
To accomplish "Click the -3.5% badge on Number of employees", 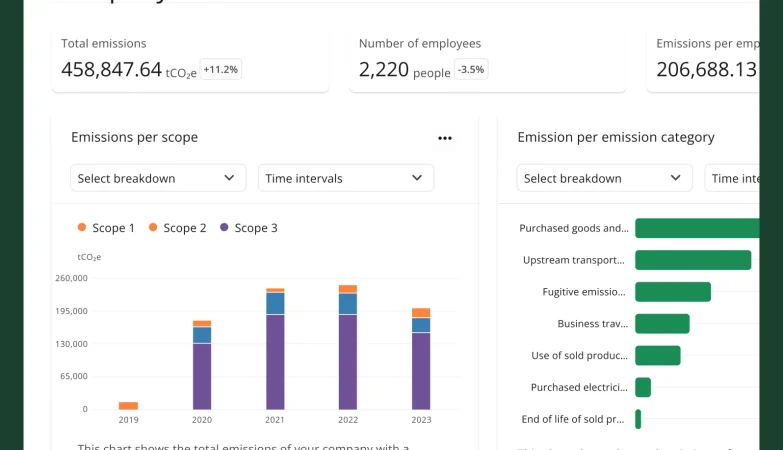I will coord(470,70).
